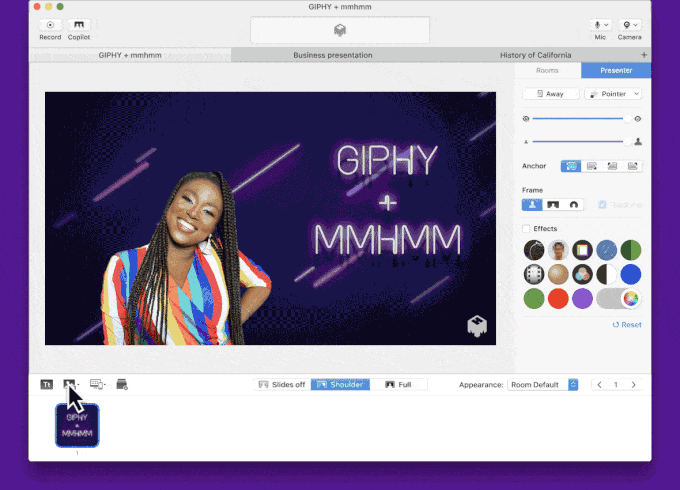Open the Copilot feature
This screenshot has width=680, height=490.
tap(79, 25)
